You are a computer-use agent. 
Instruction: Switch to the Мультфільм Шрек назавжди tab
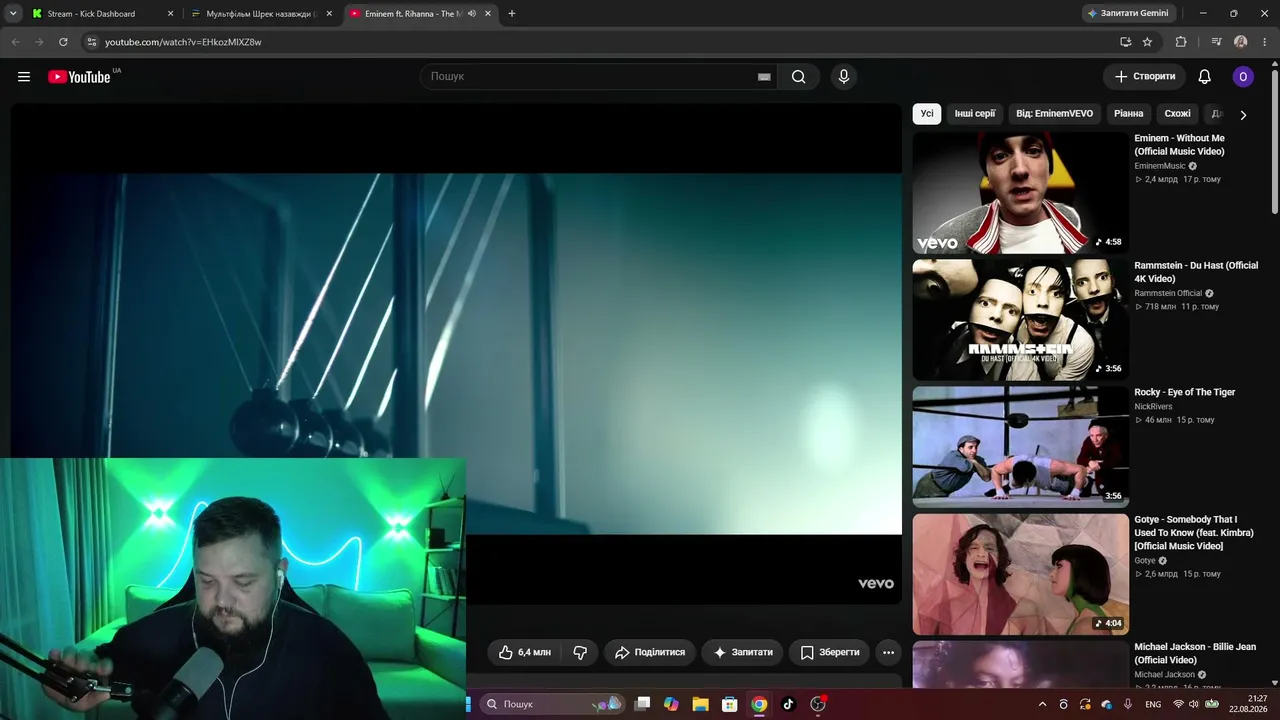click(x=262, y=14)
